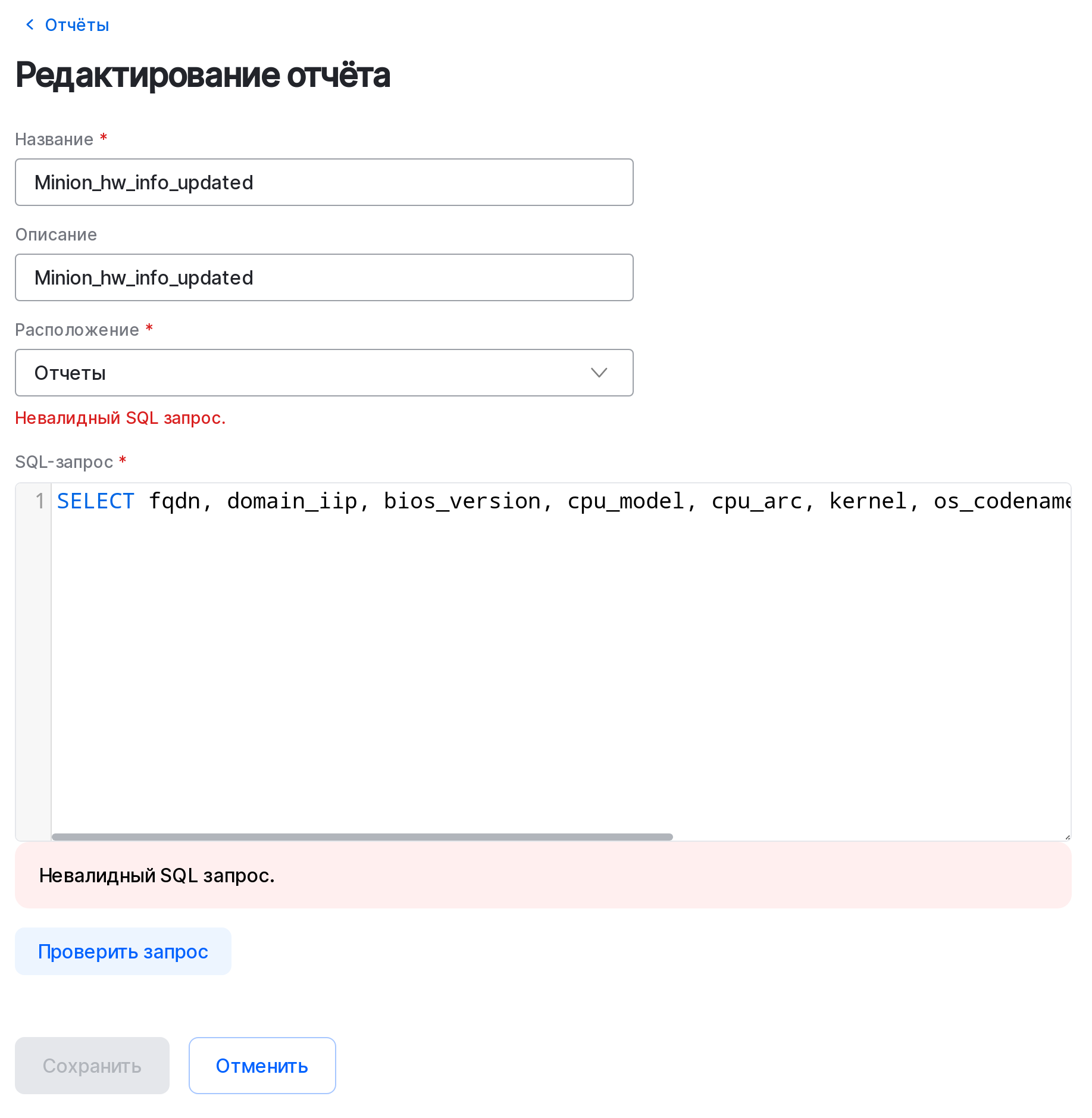Click on cpu_model in the SQL query

pyautogui.click(x=625, y=501)
